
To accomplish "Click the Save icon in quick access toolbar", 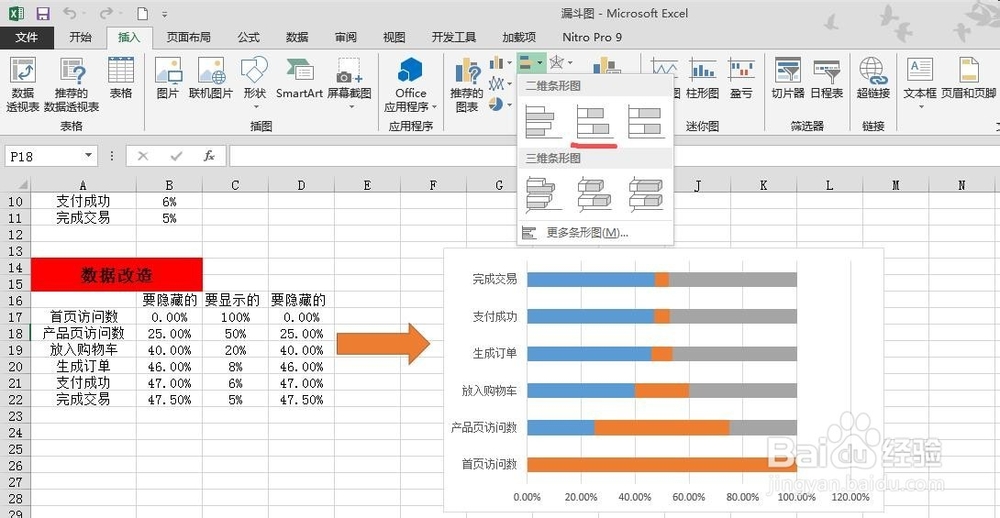I will [43, 13].
